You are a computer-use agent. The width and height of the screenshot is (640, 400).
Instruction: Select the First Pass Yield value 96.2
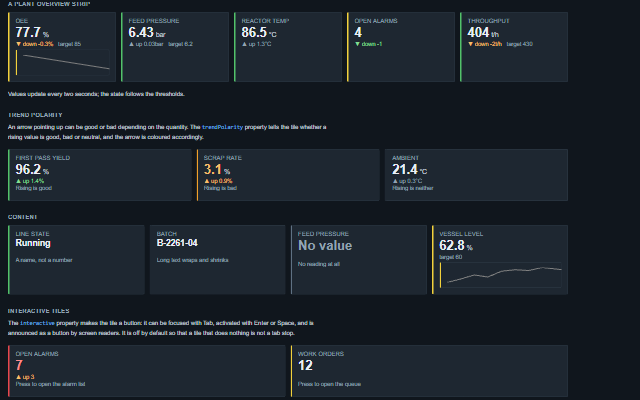click(28, 169)
